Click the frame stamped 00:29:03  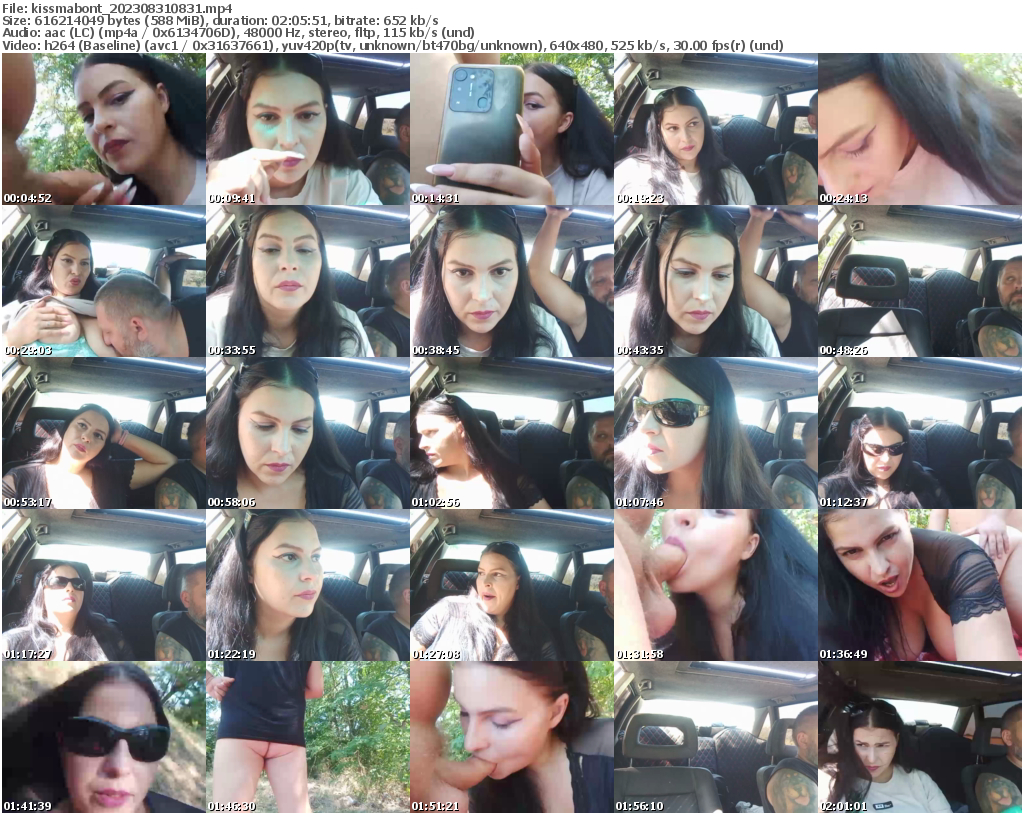(101, 280)
